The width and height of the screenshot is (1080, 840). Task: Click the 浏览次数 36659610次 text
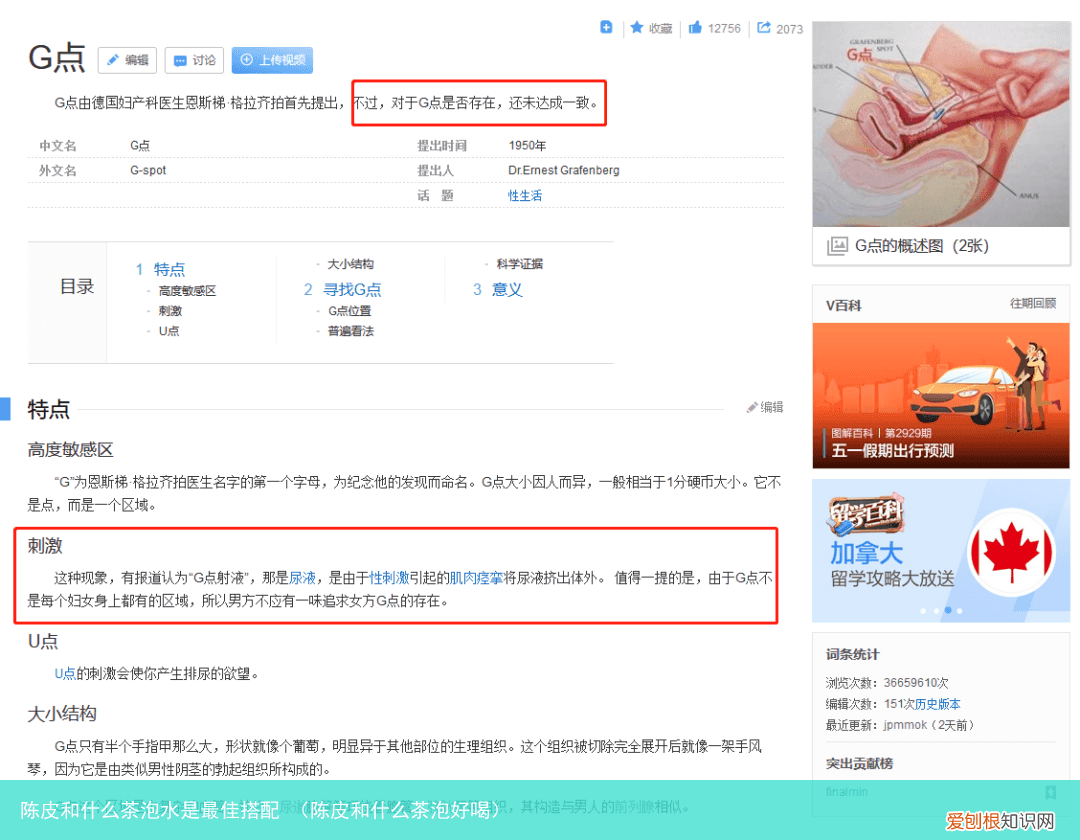[887, 682]
